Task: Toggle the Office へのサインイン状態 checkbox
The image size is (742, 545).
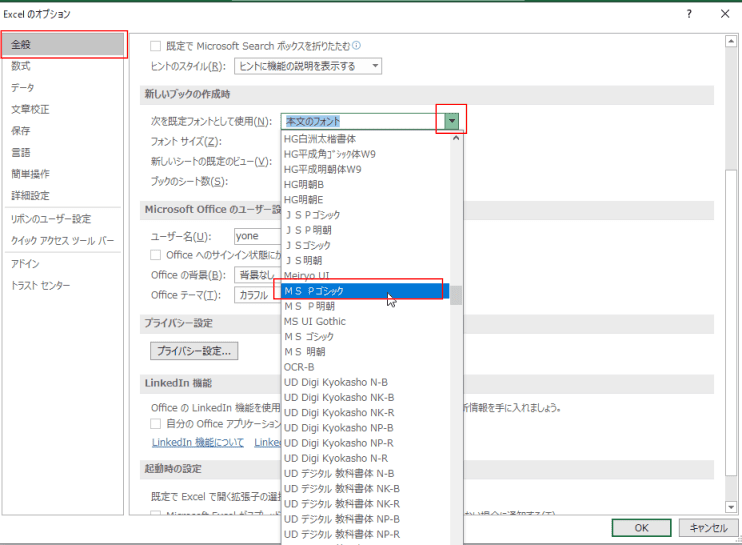Action: 155,255
